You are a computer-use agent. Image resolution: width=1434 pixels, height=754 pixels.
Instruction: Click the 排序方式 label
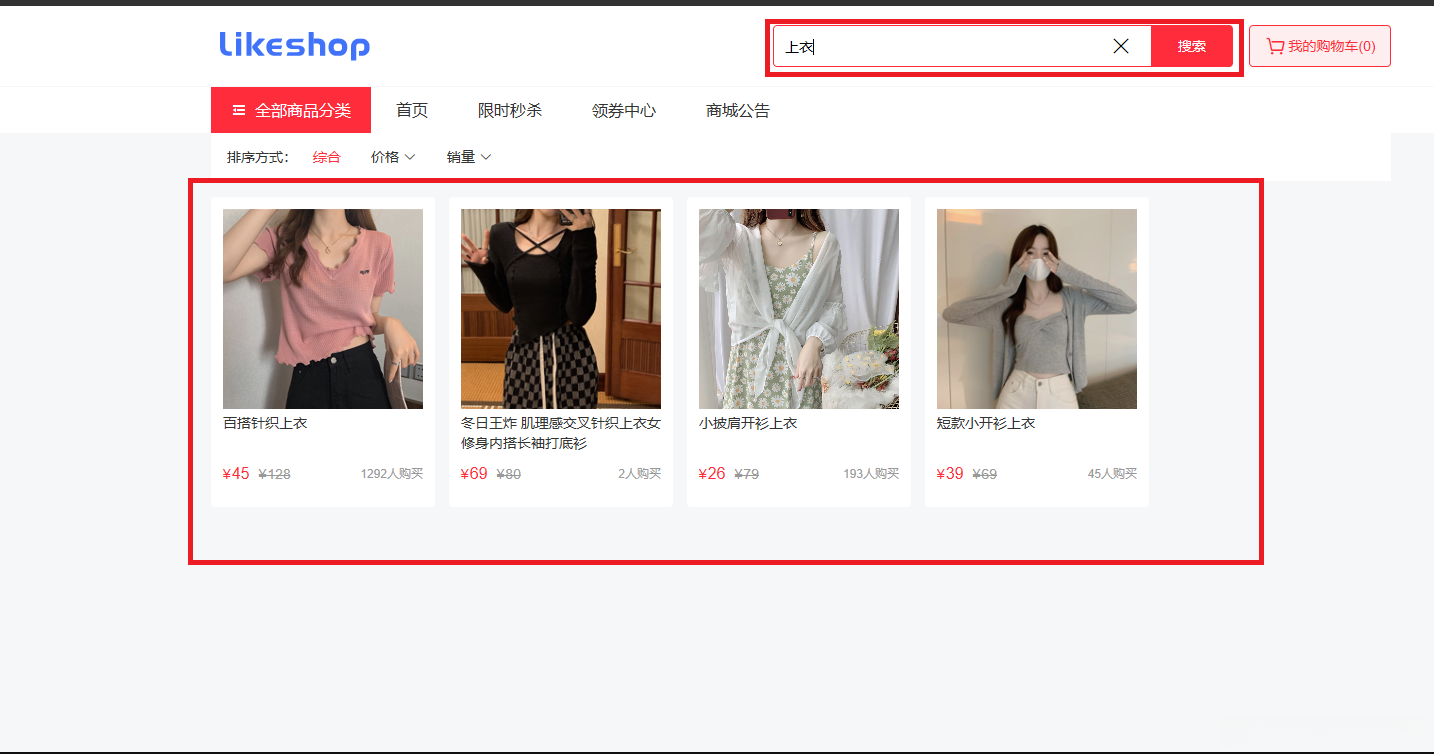[x=258, y=157]
